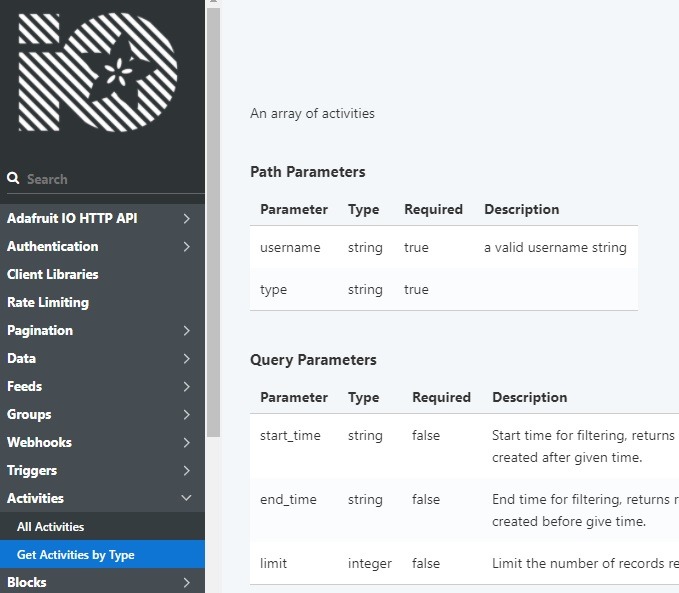Click the limit row description text

coord(585,563)
